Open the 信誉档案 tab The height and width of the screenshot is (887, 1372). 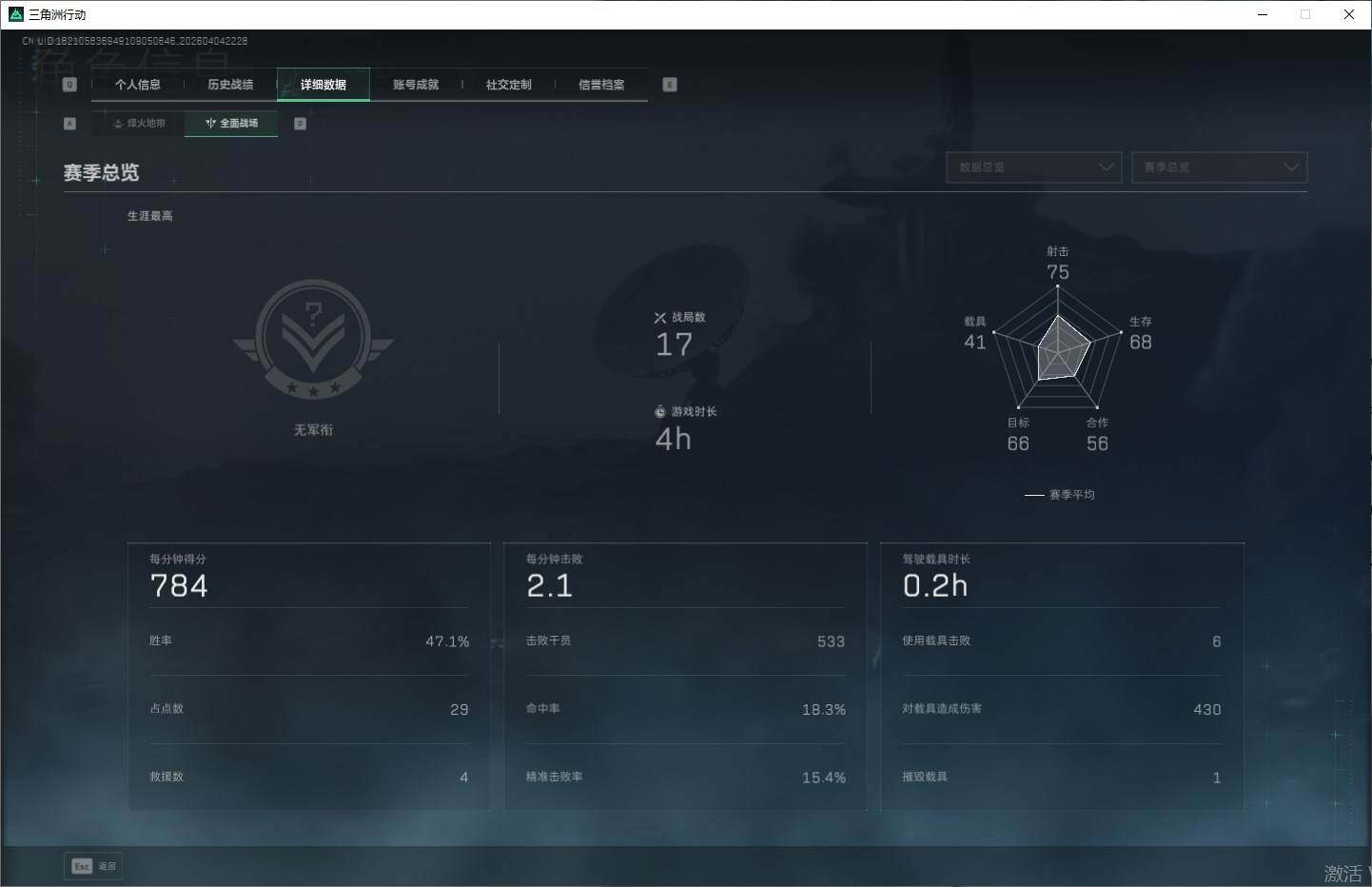click(x=601, y=85)
